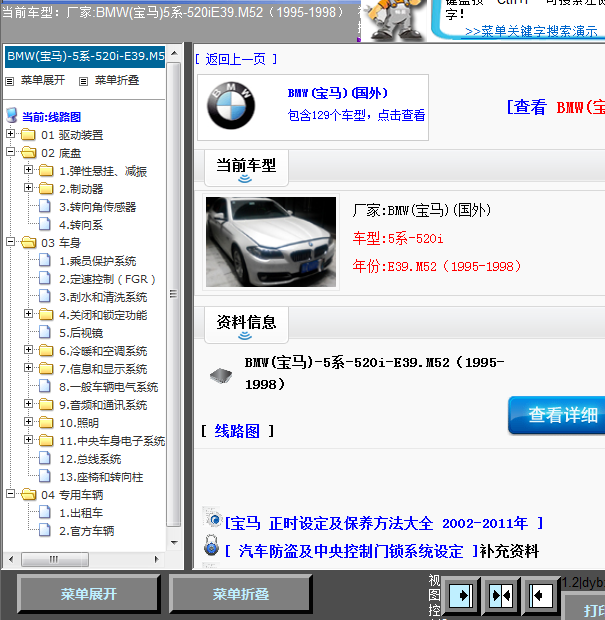Click the view control left-arrow icon
Screen dimensions: 605x620
541,595
